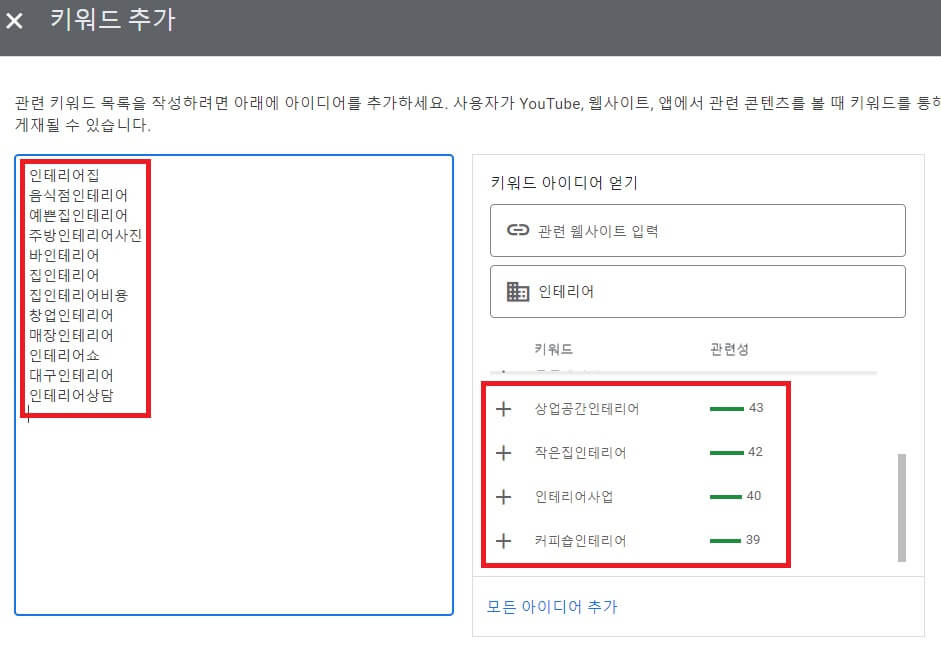The height and width of the screenshot is (645, 941).
Task: Click the 관련성 column header
Action: pos(729,349)
